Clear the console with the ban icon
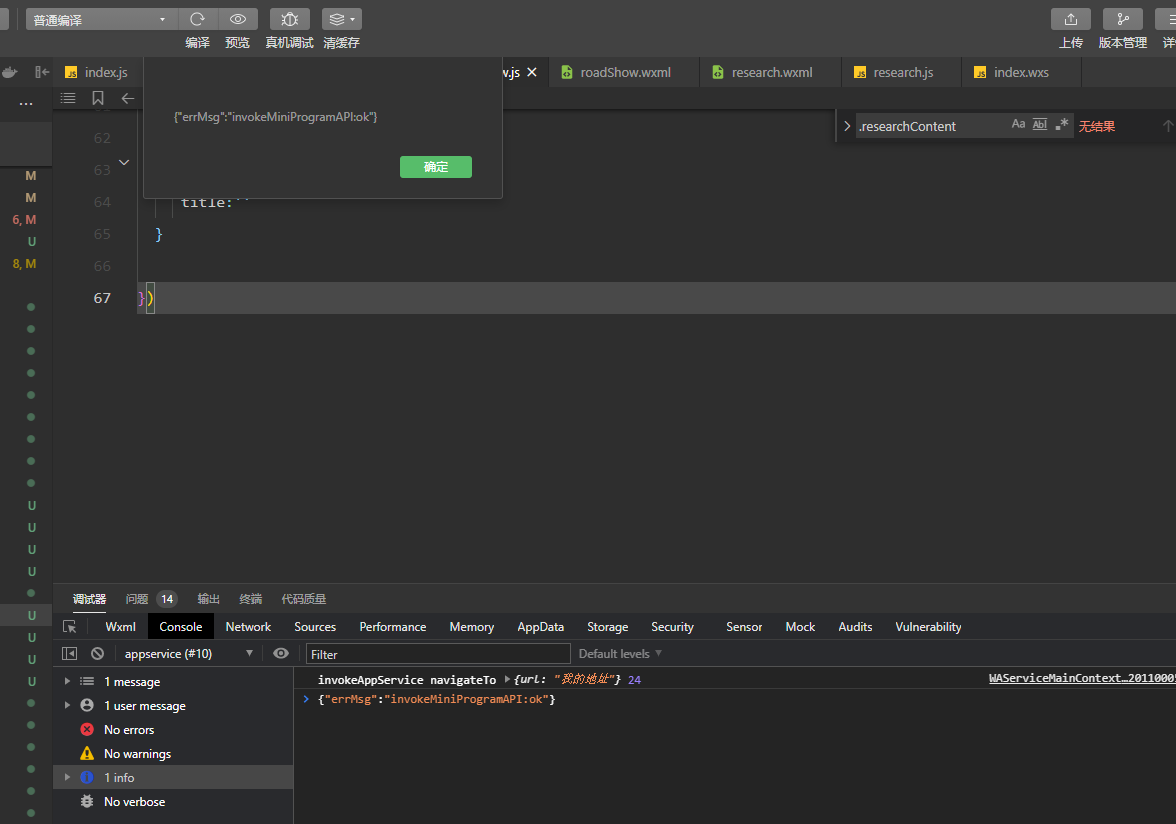1176x824 pixels. pos(98,654)
